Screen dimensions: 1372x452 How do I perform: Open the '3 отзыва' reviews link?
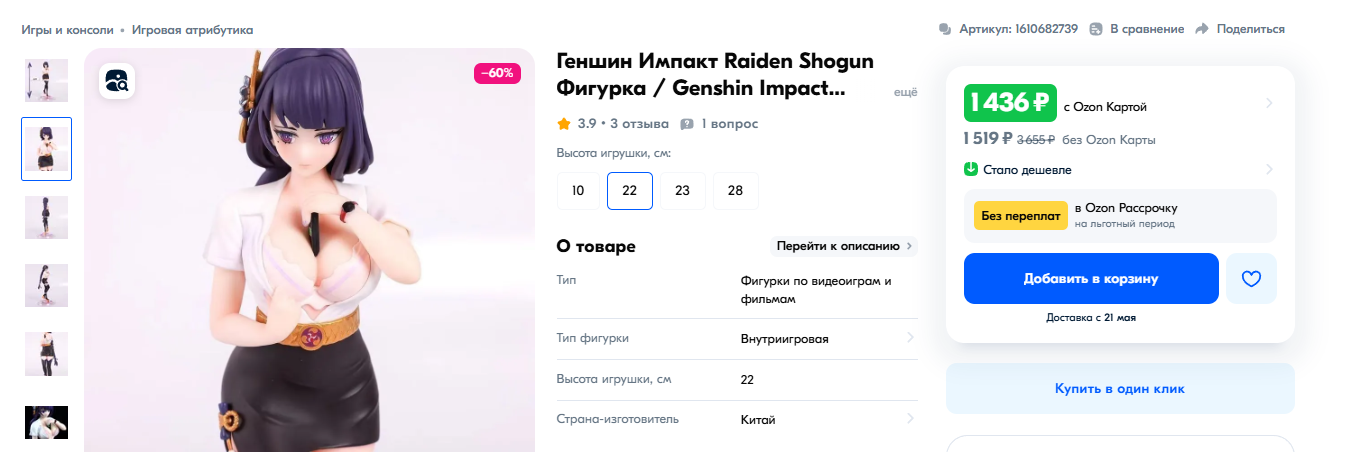click(x=640, y=124)
